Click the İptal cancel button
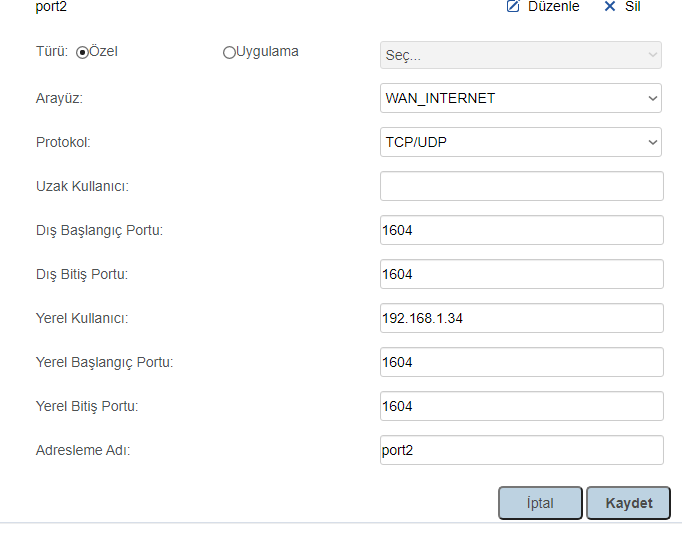This screenshot has height=533, width=682. (540, 503)
